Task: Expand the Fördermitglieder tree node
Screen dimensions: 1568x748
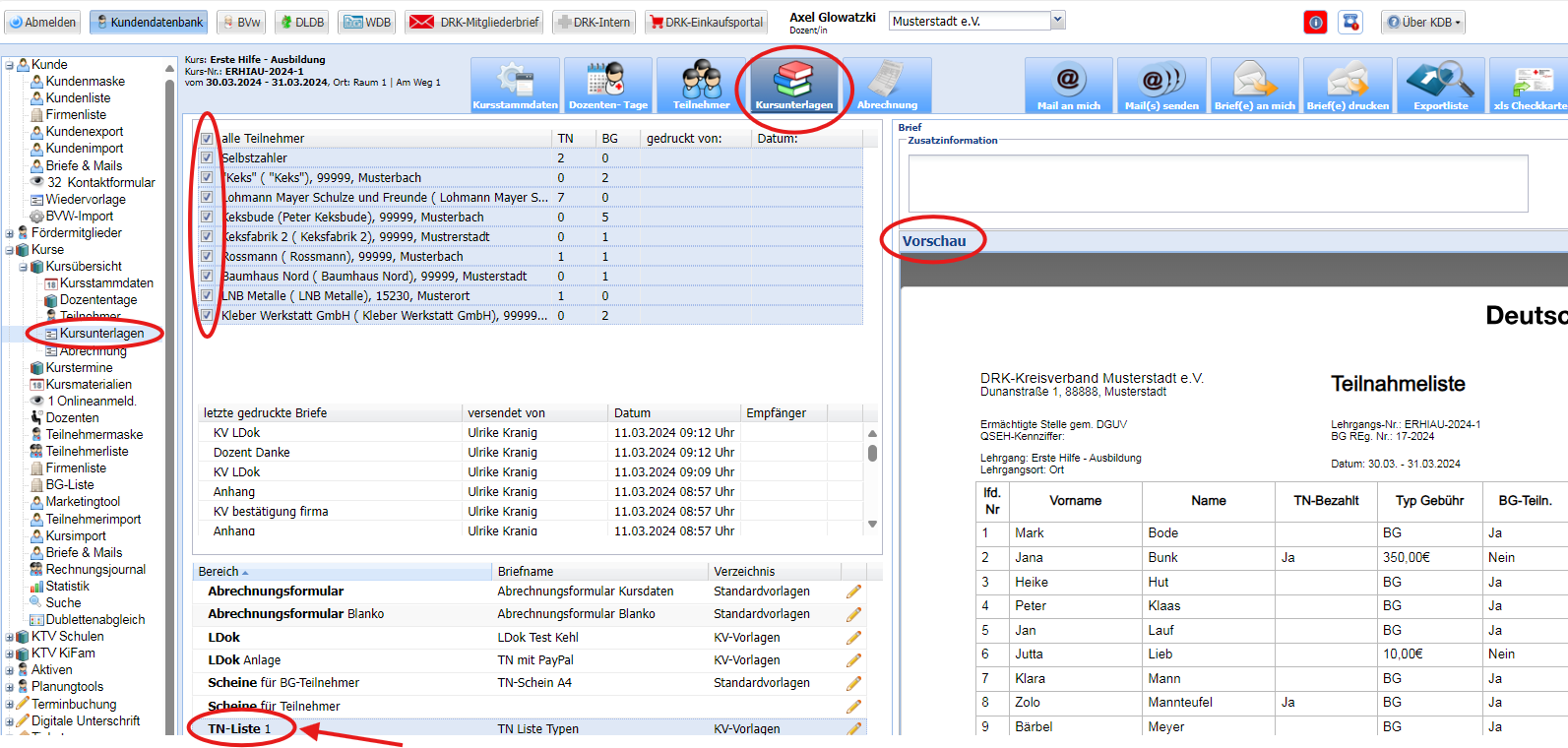Action: coord(10,233)
